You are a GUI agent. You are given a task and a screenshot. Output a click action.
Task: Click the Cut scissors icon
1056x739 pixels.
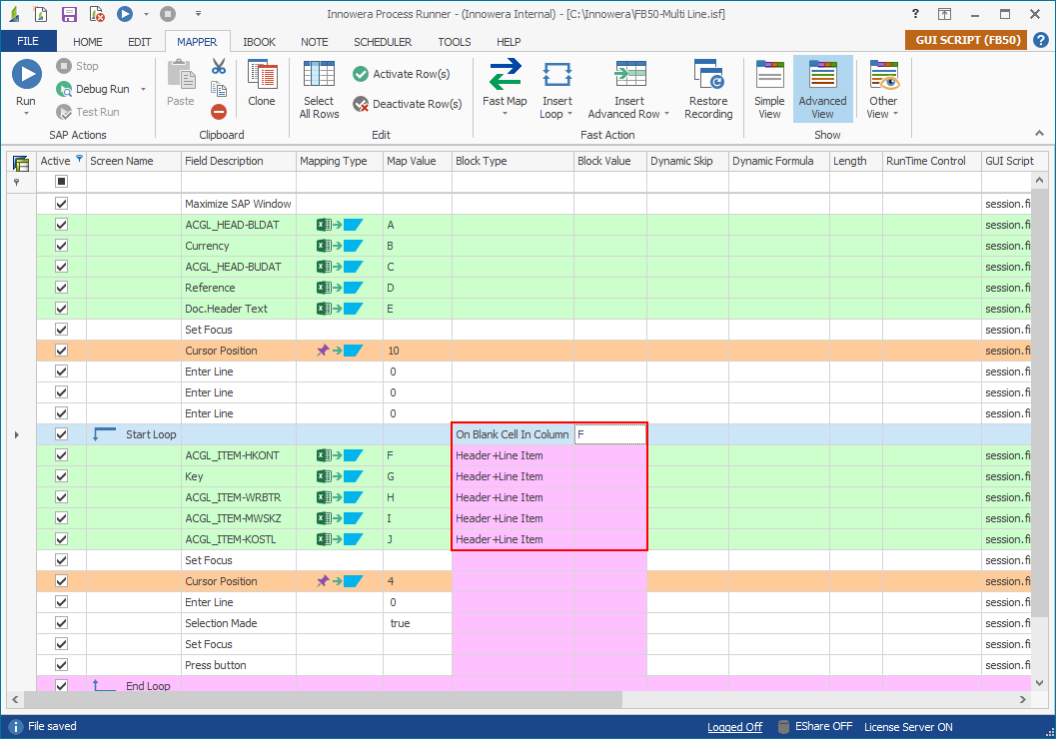coord(218,66)
